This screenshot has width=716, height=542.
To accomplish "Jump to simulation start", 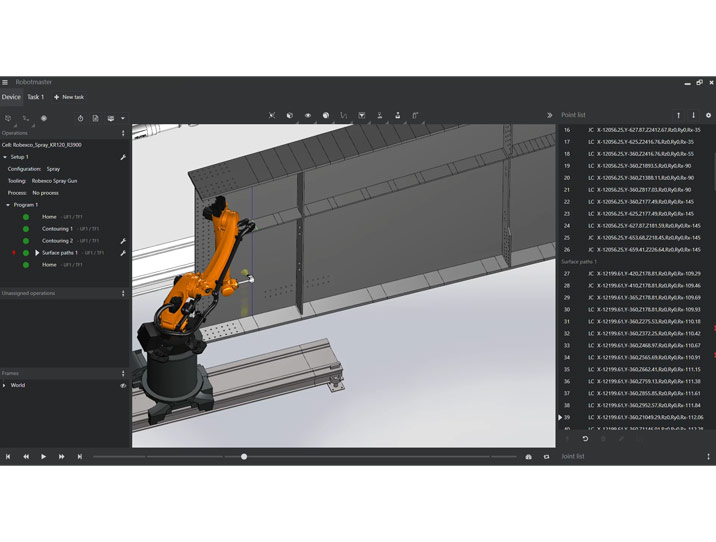I will coord(8,457).
